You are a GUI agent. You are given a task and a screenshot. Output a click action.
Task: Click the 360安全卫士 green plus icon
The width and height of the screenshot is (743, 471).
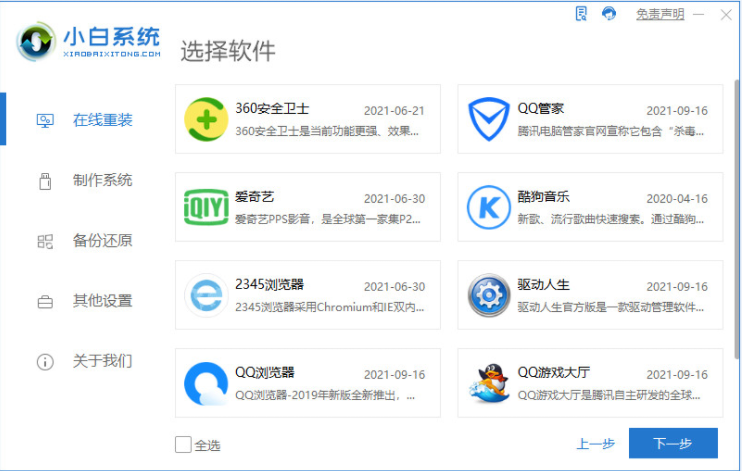(206, 119)
